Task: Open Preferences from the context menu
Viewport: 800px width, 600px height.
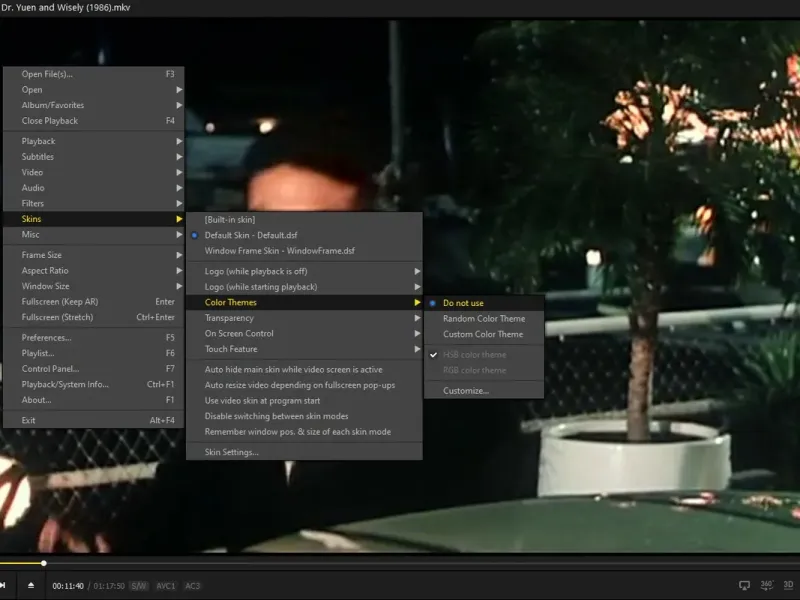Action: tap(46, 338)
